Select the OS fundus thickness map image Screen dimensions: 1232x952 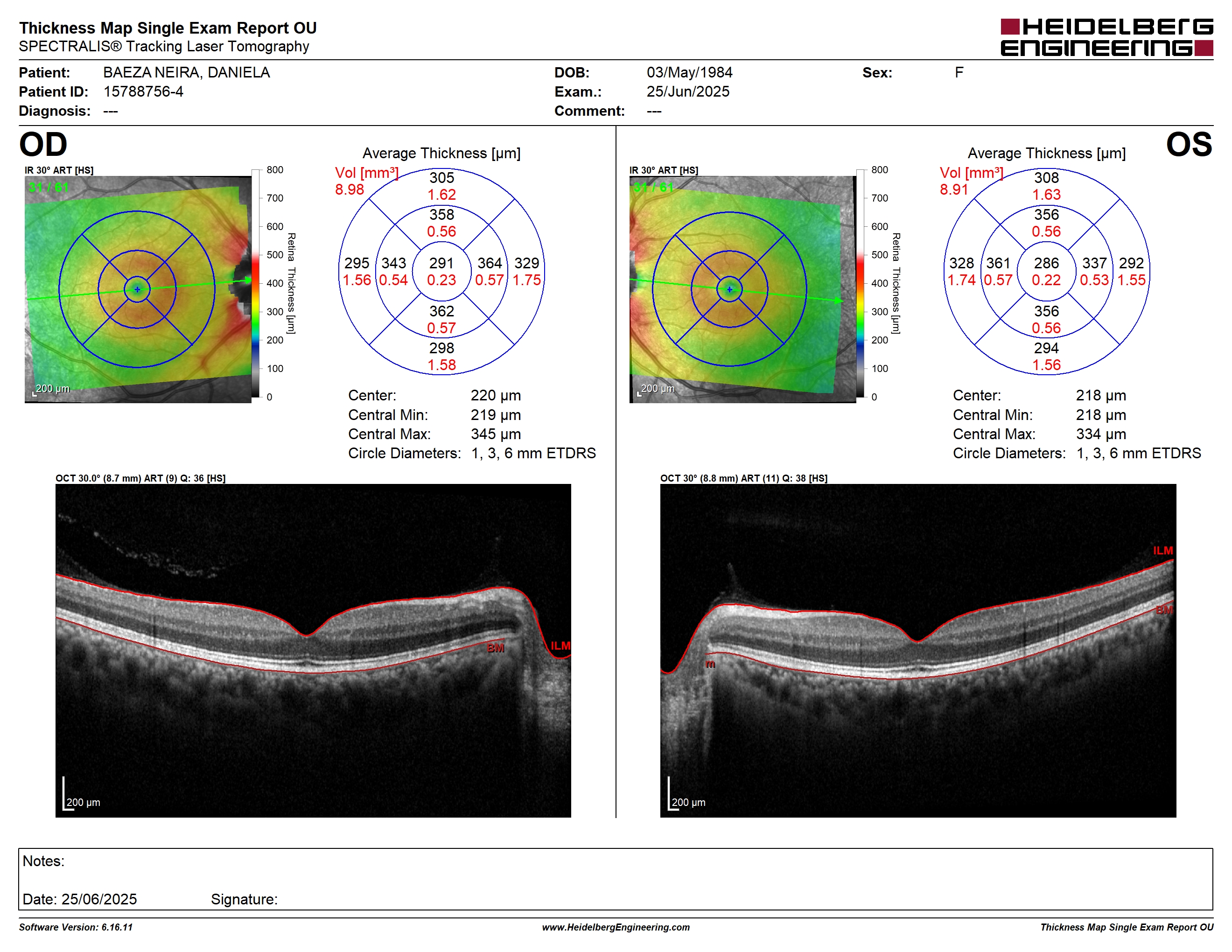(x=742, y=289)
